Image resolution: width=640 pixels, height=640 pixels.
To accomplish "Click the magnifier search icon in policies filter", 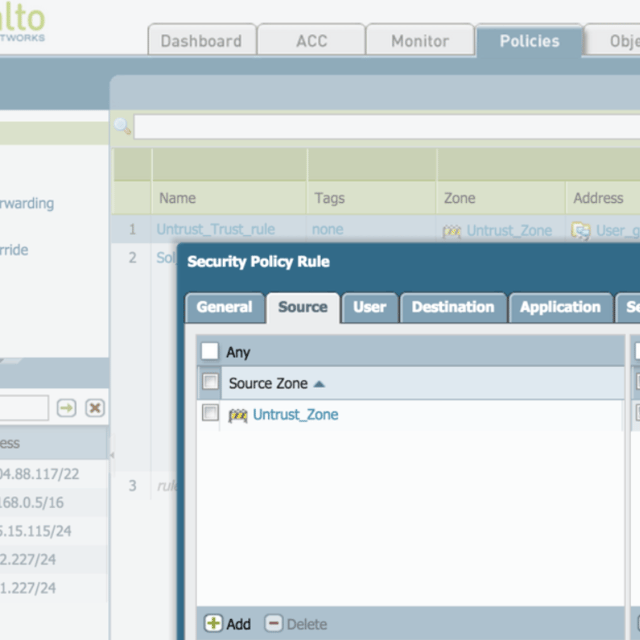I will [122, 126].
